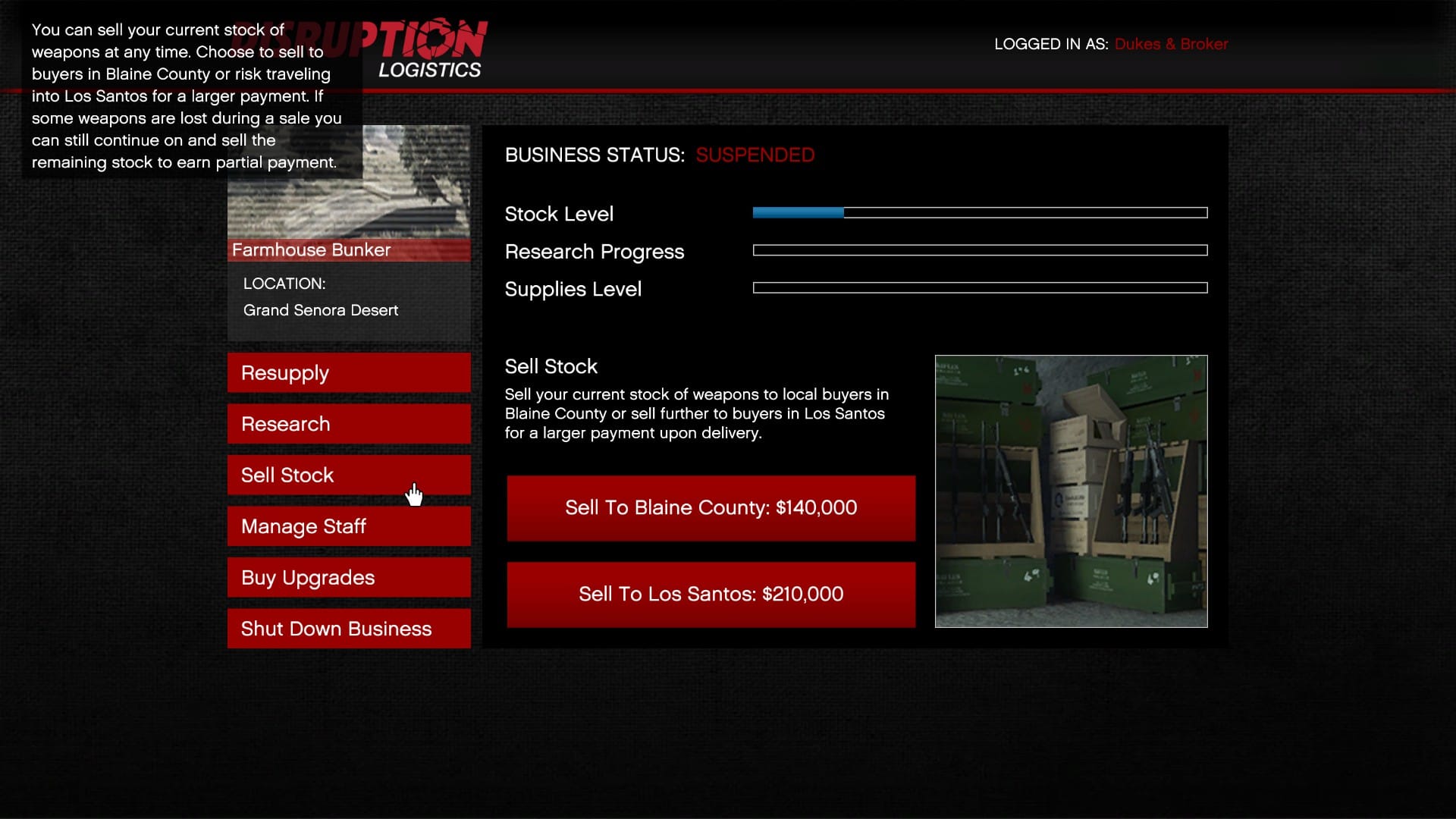The width and height of the screenshot is (1456, 819).
Task: Select the Research menu option
Action: tap(349, 424)
